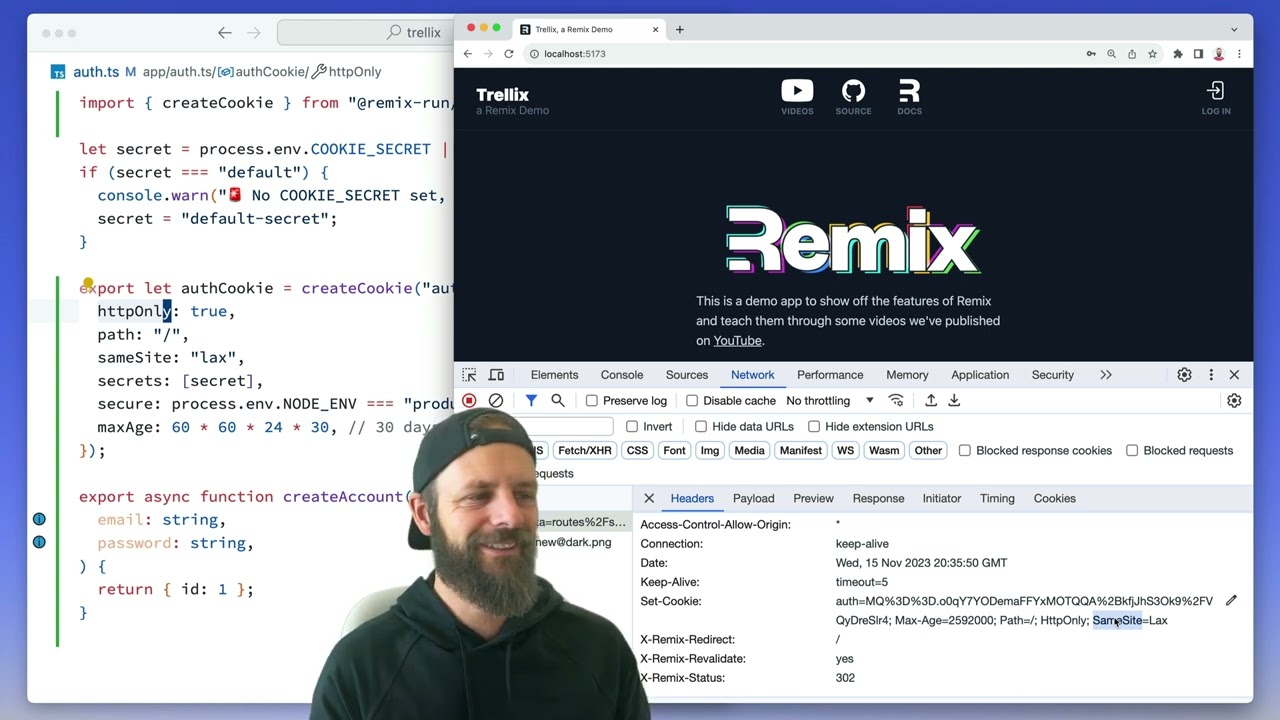The width and height of the screenshot is (1280, 720).
Task: Navigate back in the code editor
Action: (225, 33)
